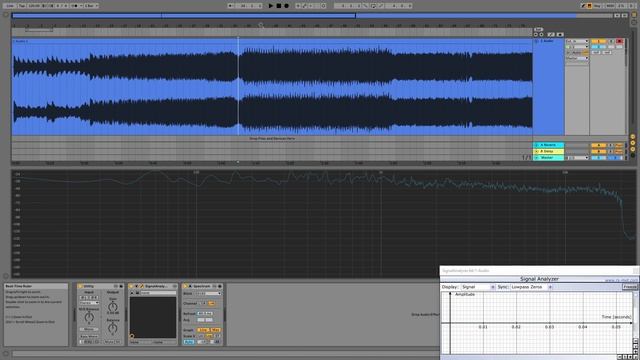
Task: Toggle the Spectrum device activator
Action: [185, 286]
